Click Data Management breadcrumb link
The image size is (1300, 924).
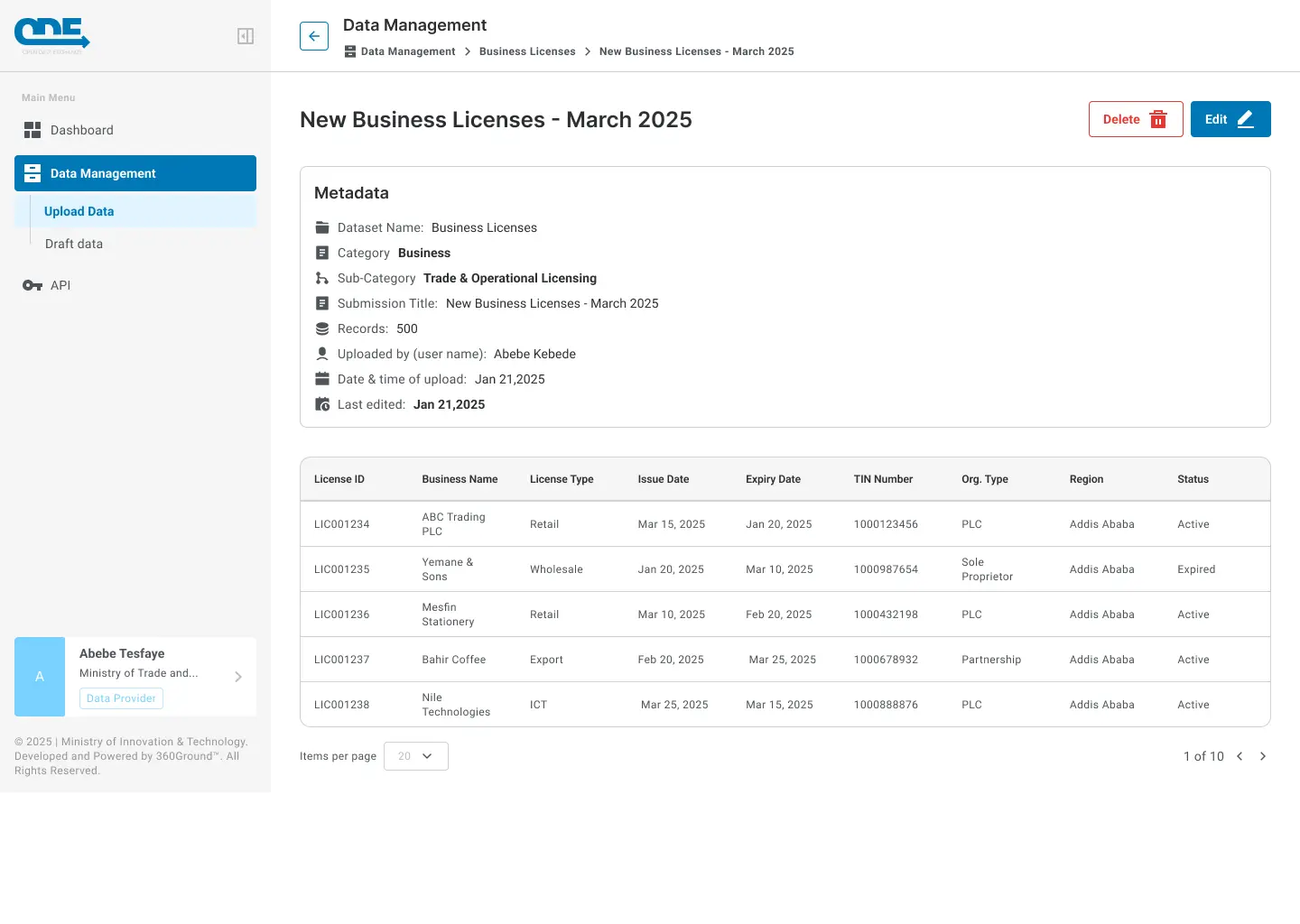coord(407,51)
